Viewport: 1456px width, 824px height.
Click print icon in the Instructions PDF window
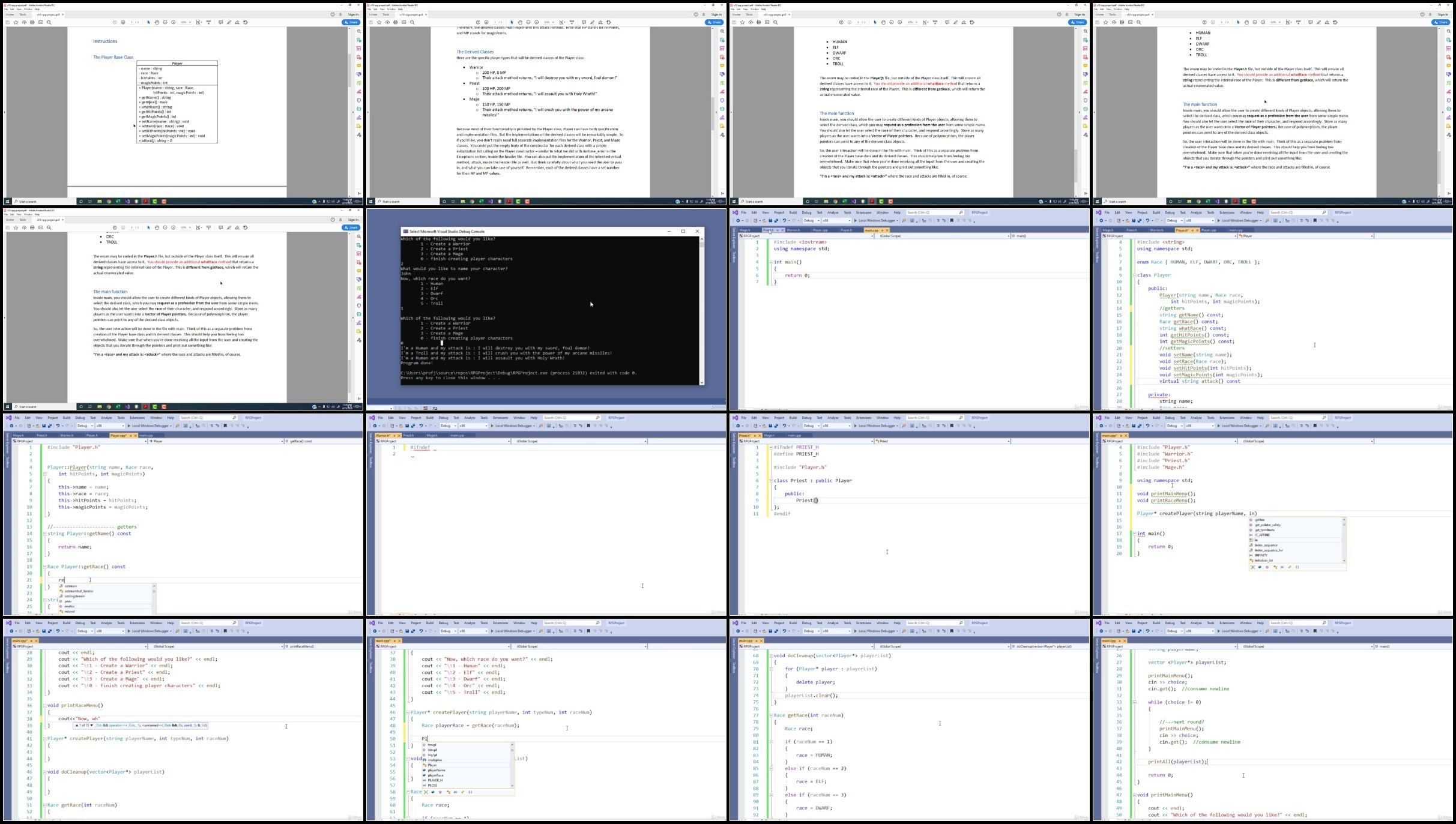click(32, 22)
